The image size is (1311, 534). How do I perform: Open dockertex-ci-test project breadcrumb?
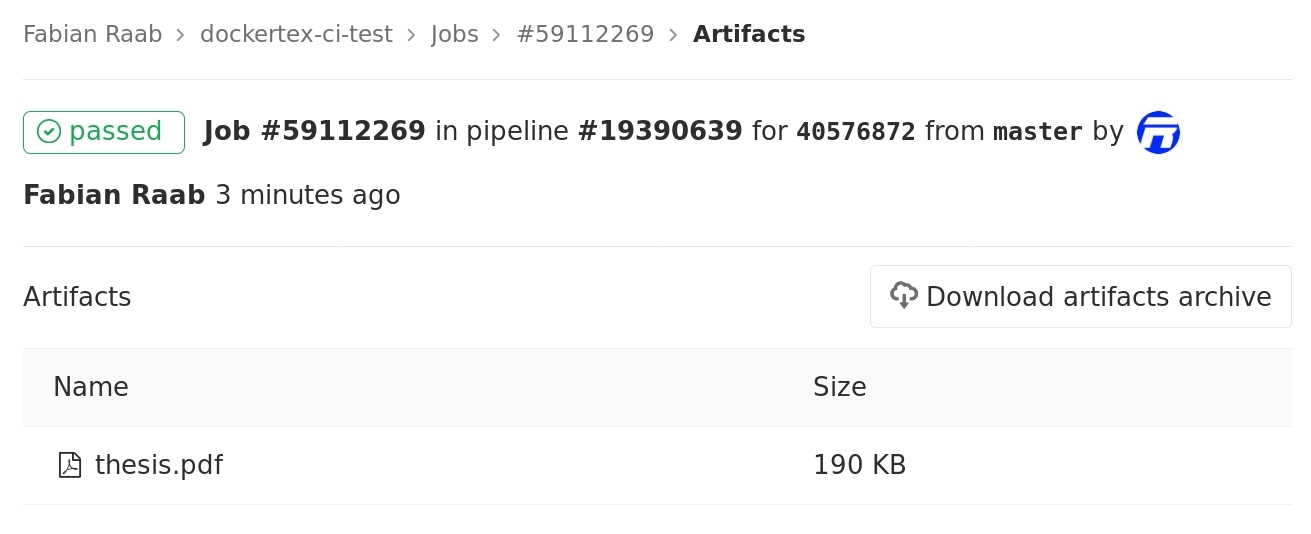point(296,34)
